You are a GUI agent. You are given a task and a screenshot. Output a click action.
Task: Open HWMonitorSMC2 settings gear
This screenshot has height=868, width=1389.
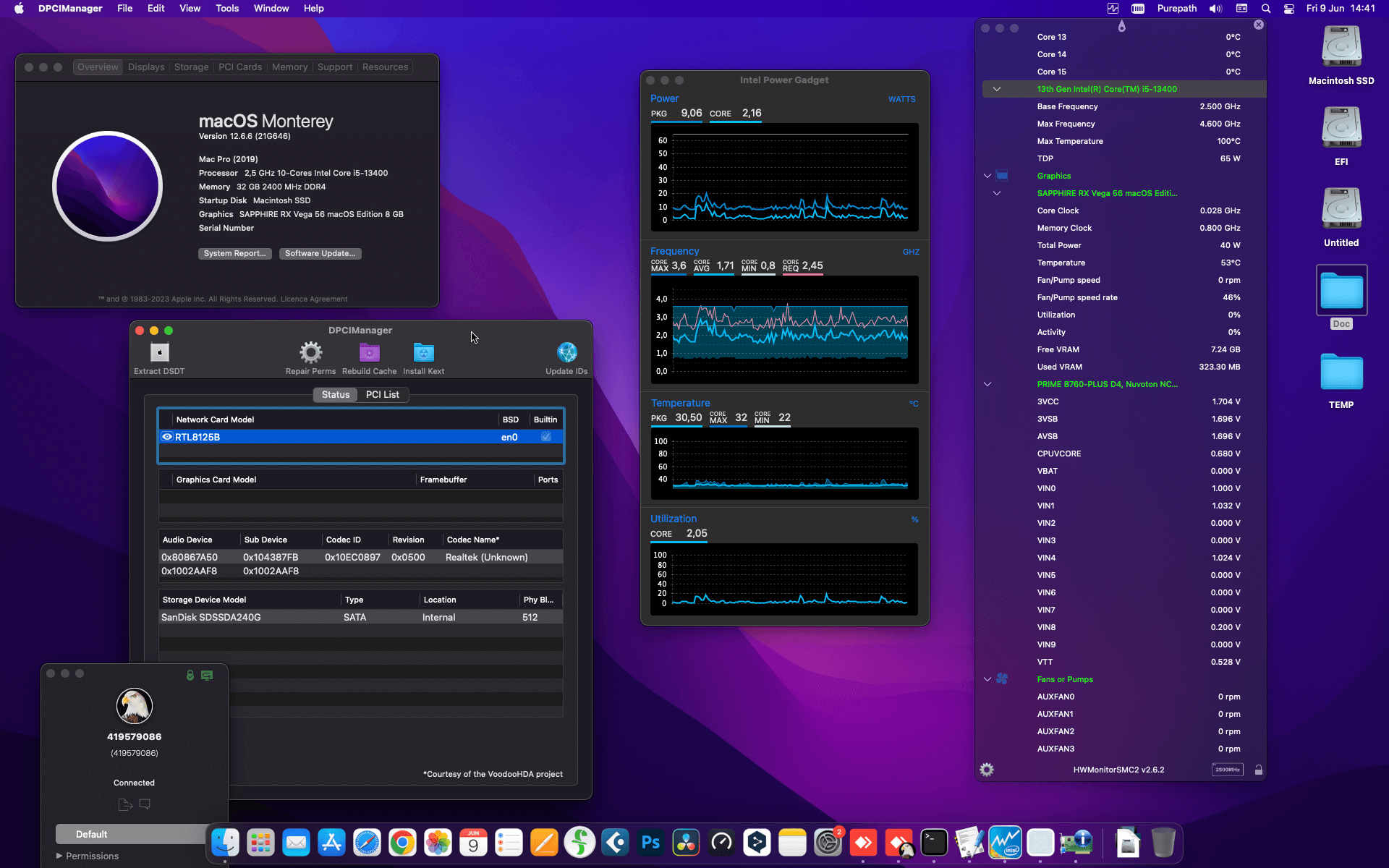[x=987, y=770]
